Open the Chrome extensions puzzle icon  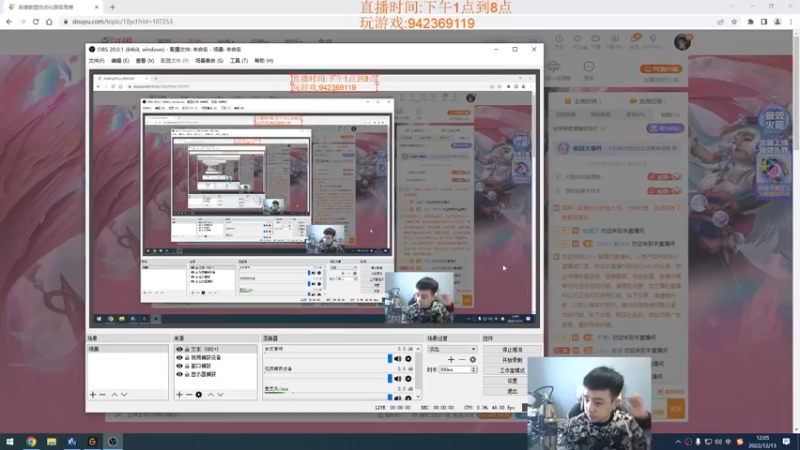tap(751, 21)
